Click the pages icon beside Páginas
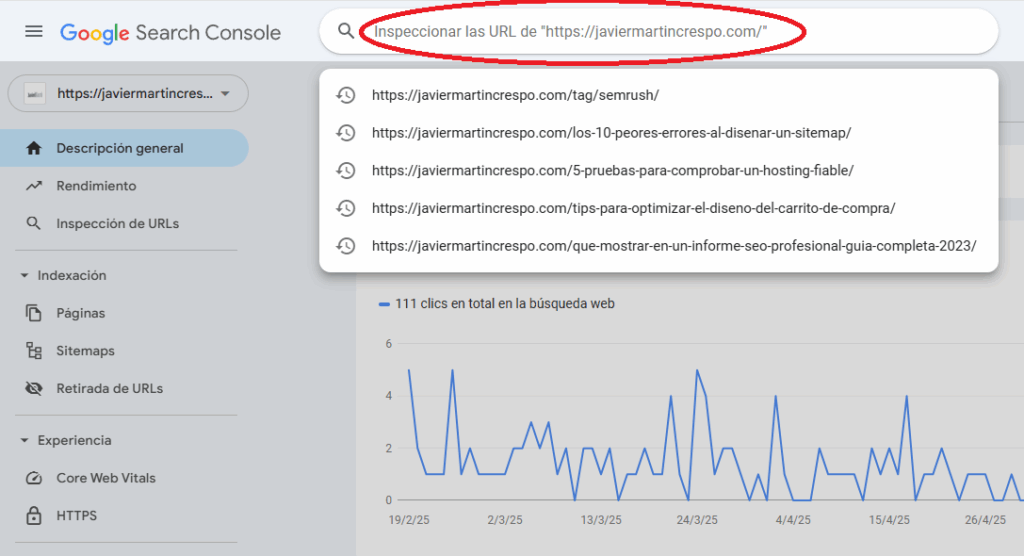This screenshot has height=556, width=1024. tap(34, 313)
